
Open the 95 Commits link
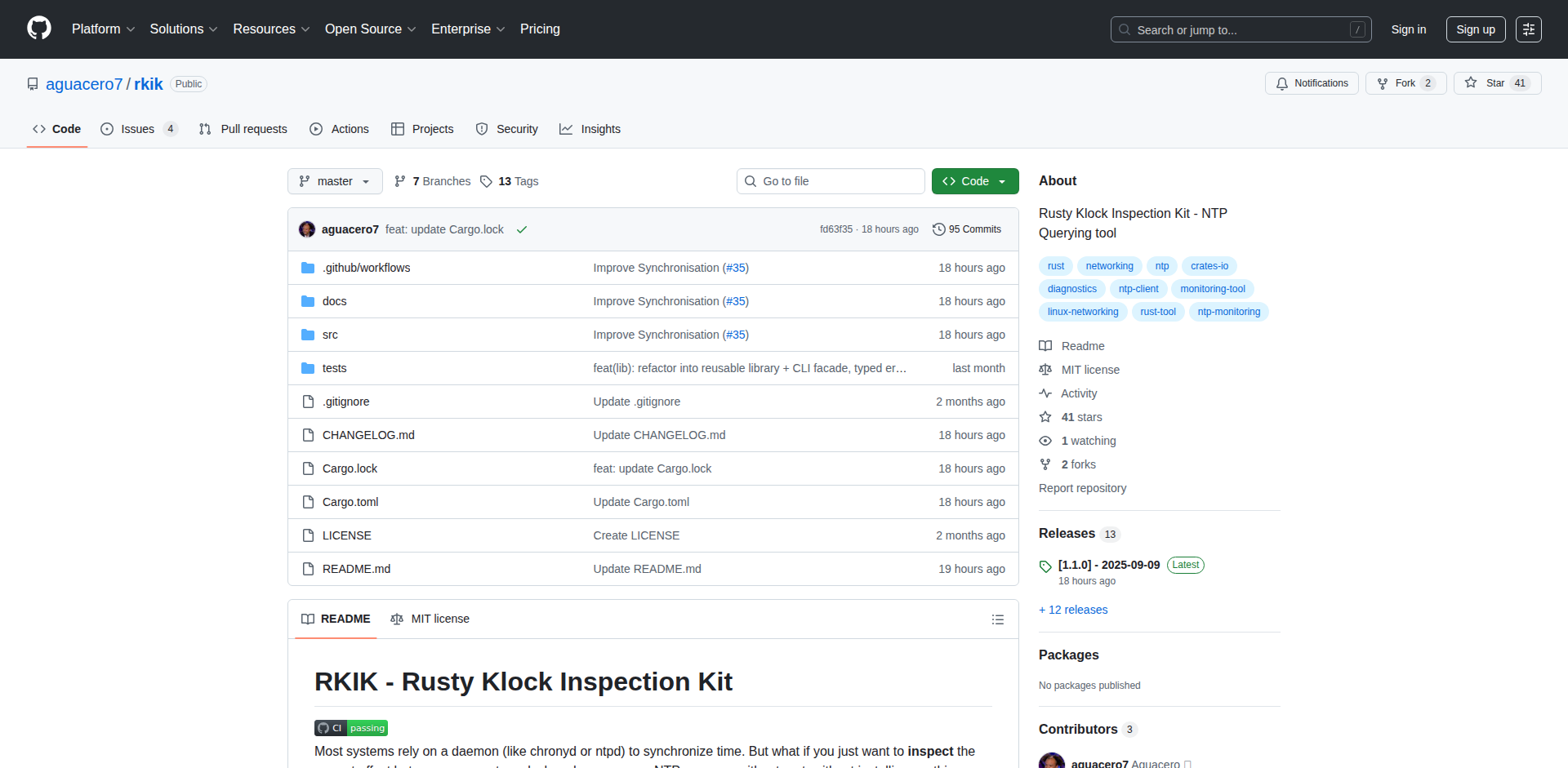pos(967,229)
